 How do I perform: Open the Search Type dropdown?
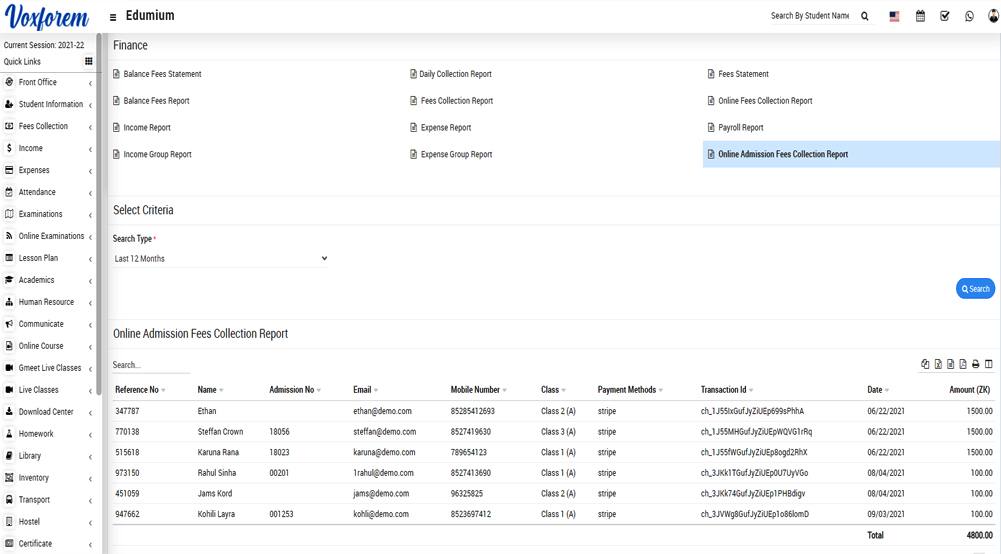[220, 259]
